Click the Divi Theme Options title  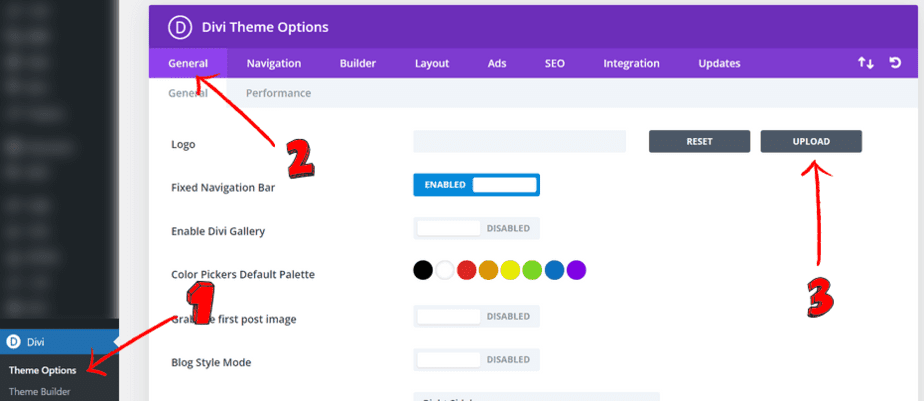pyautogui.click(x=265, y=27)
